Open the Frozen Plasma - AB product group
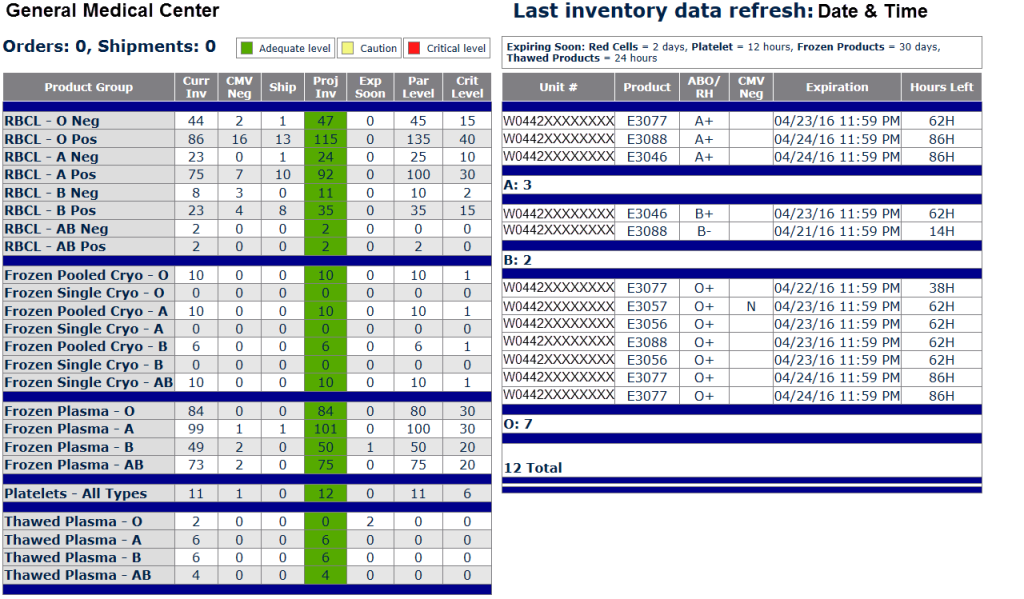Image resolution: width=1024 pixels, height=599 pixels. (x=74, y=464)
